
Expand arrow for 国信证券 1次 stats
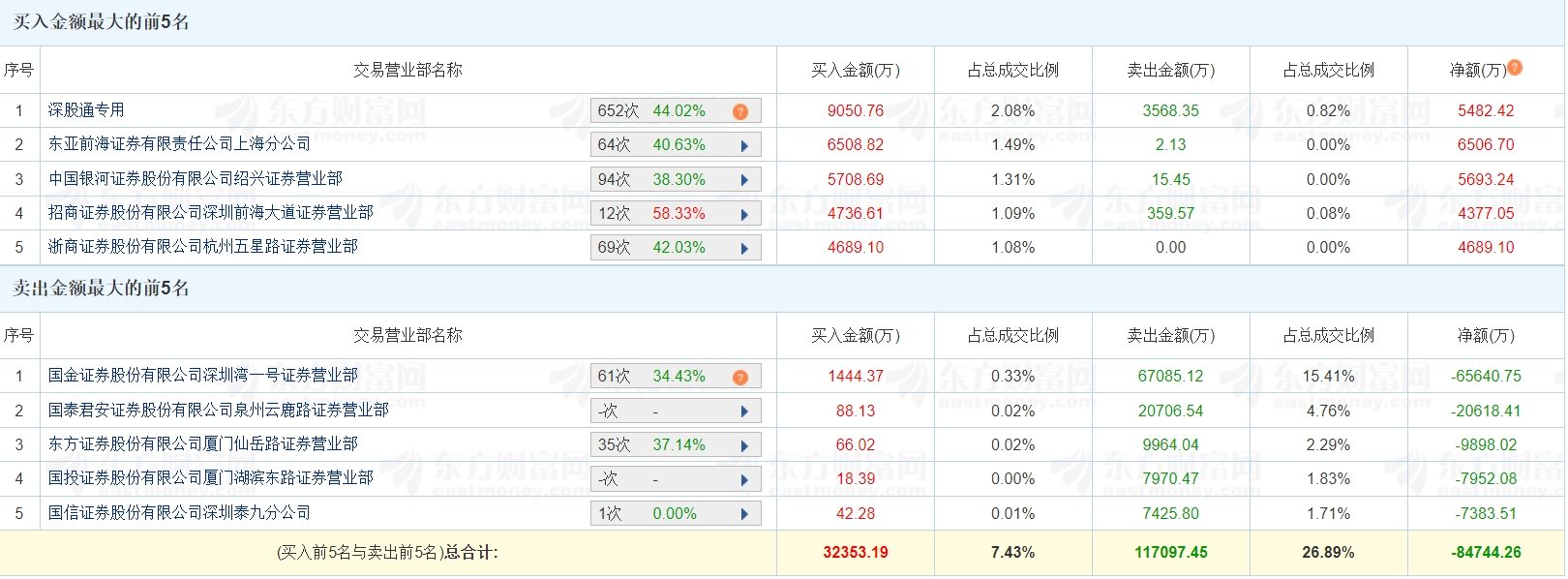click(744, 514)
